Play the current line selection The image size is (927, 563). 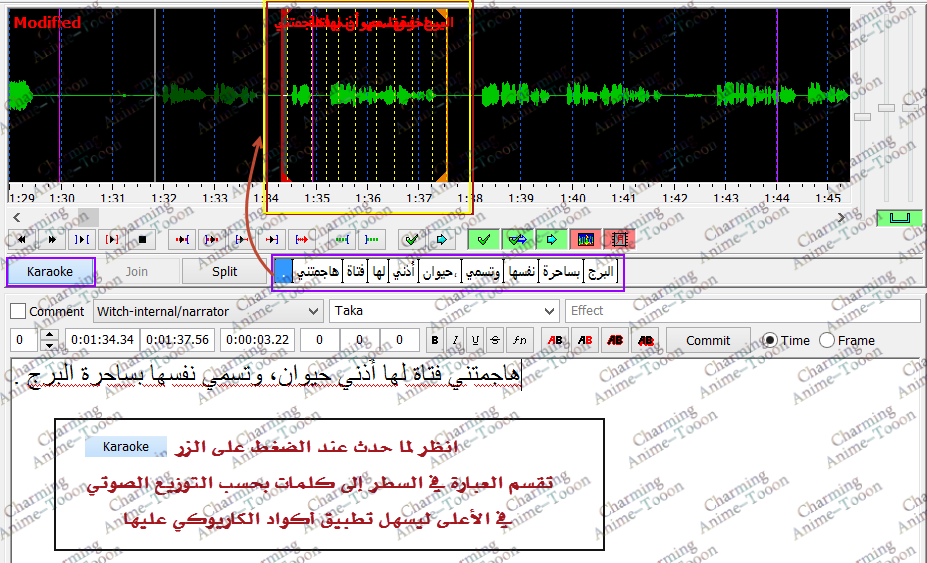(x=112, y=240)
